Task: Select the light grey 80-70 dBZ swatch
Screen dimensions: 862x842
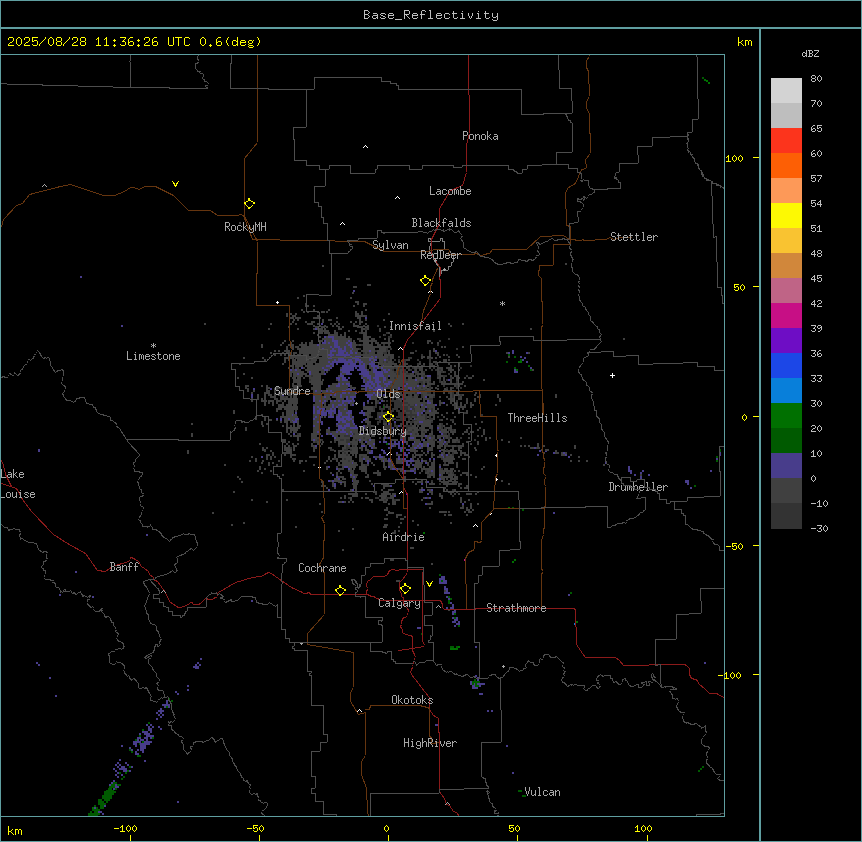Action: coord(786,91)
